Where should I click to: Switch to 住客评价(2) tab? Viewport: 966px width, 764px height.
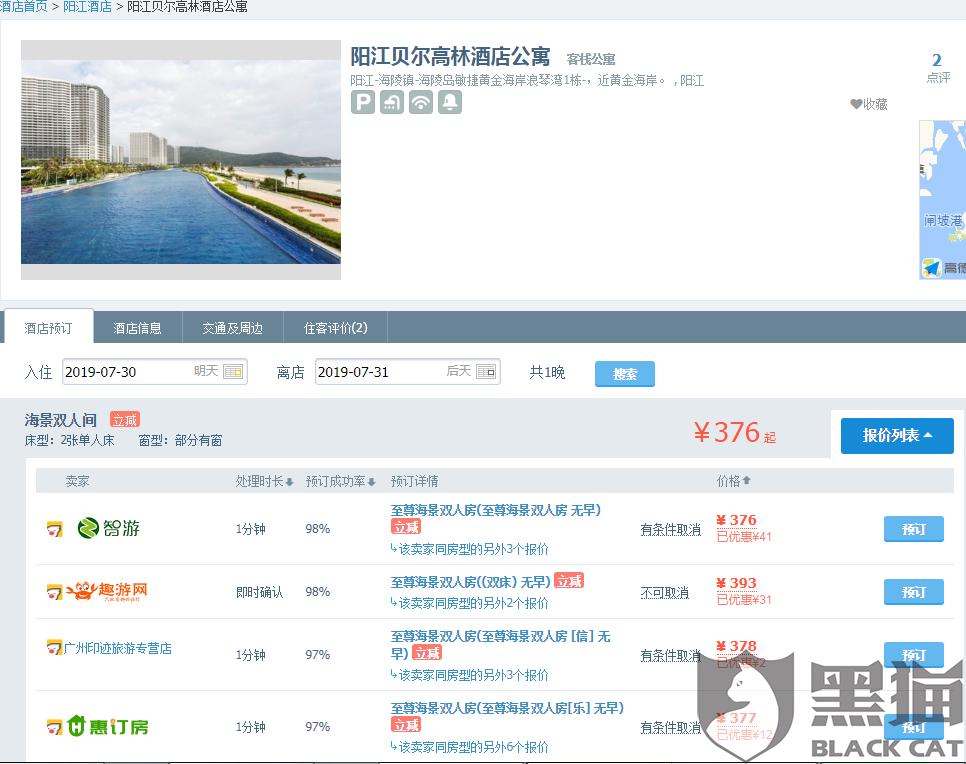(336, 328)
